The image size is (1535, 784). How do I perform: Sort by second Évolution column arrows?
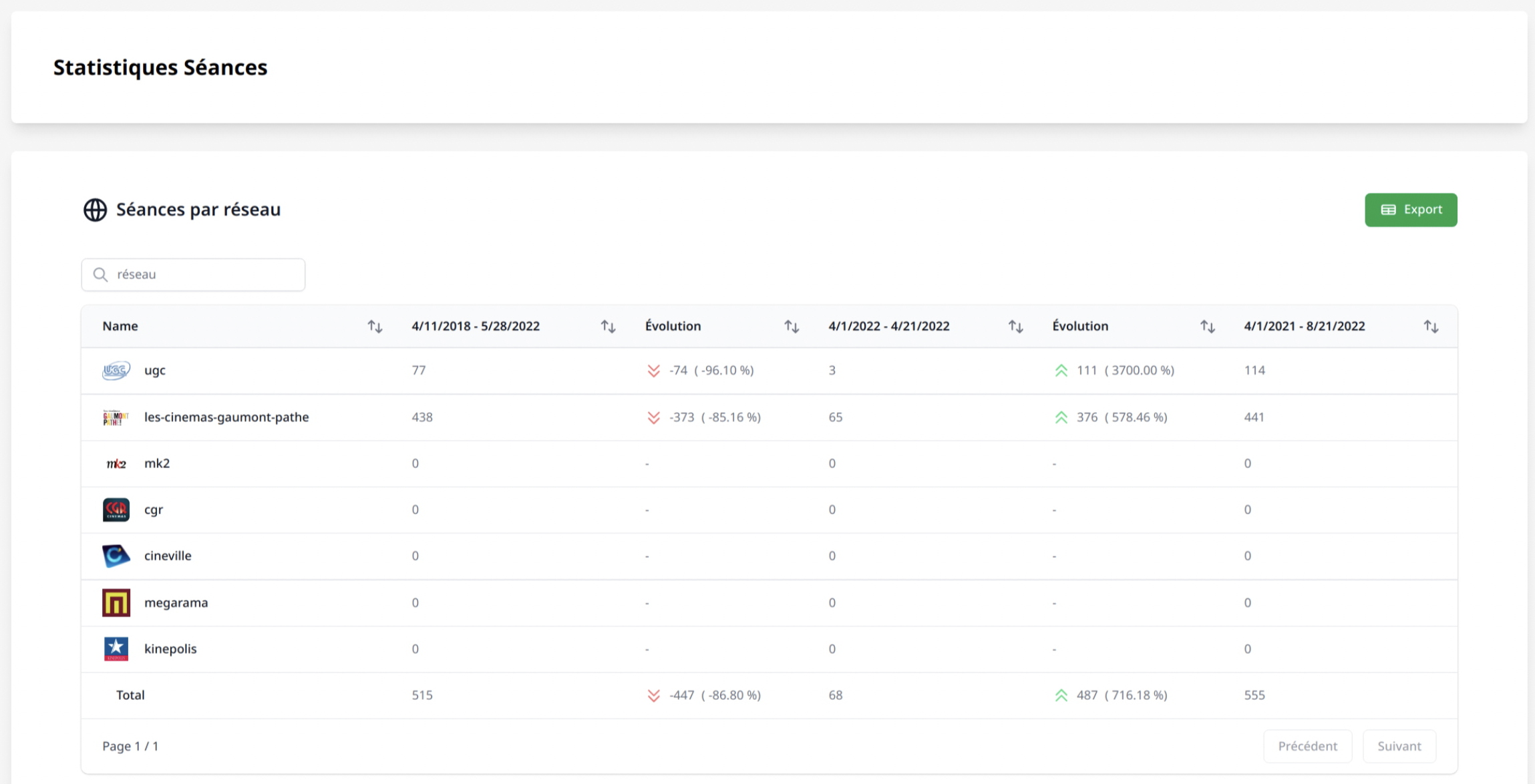pos(1207,327)
